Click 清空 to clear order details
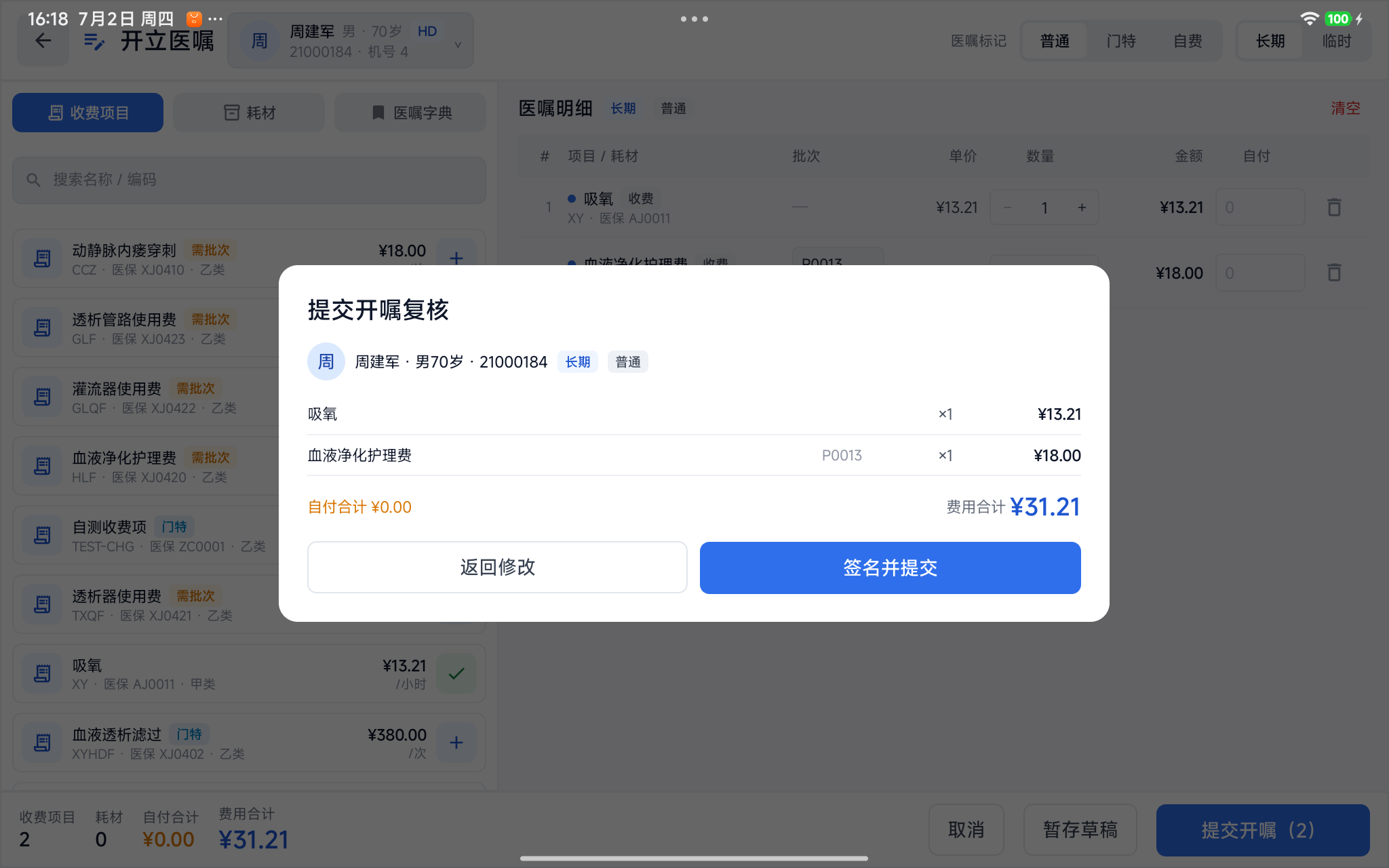Viewport: 1389px width, 868px height. [1345, 108]
